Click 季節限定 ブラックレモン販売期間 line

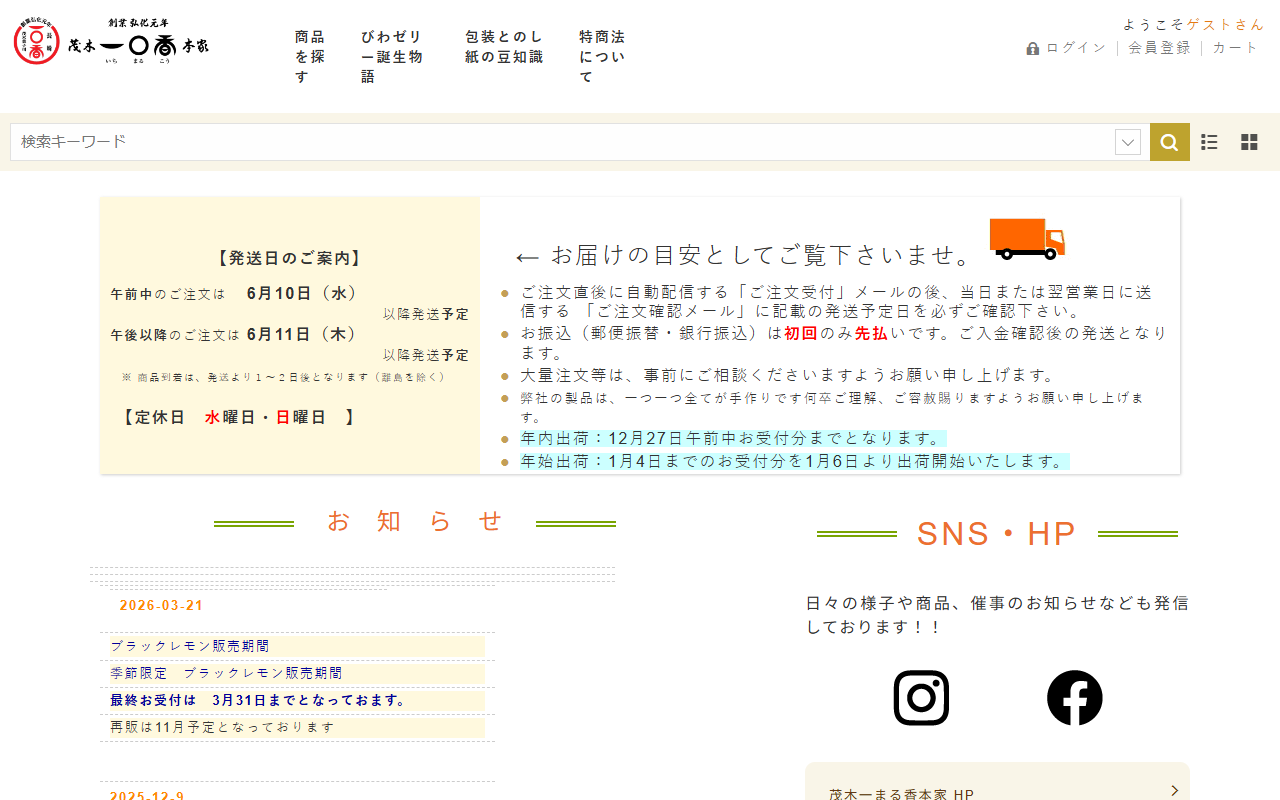pyautogui.click(x=226, y=673)
